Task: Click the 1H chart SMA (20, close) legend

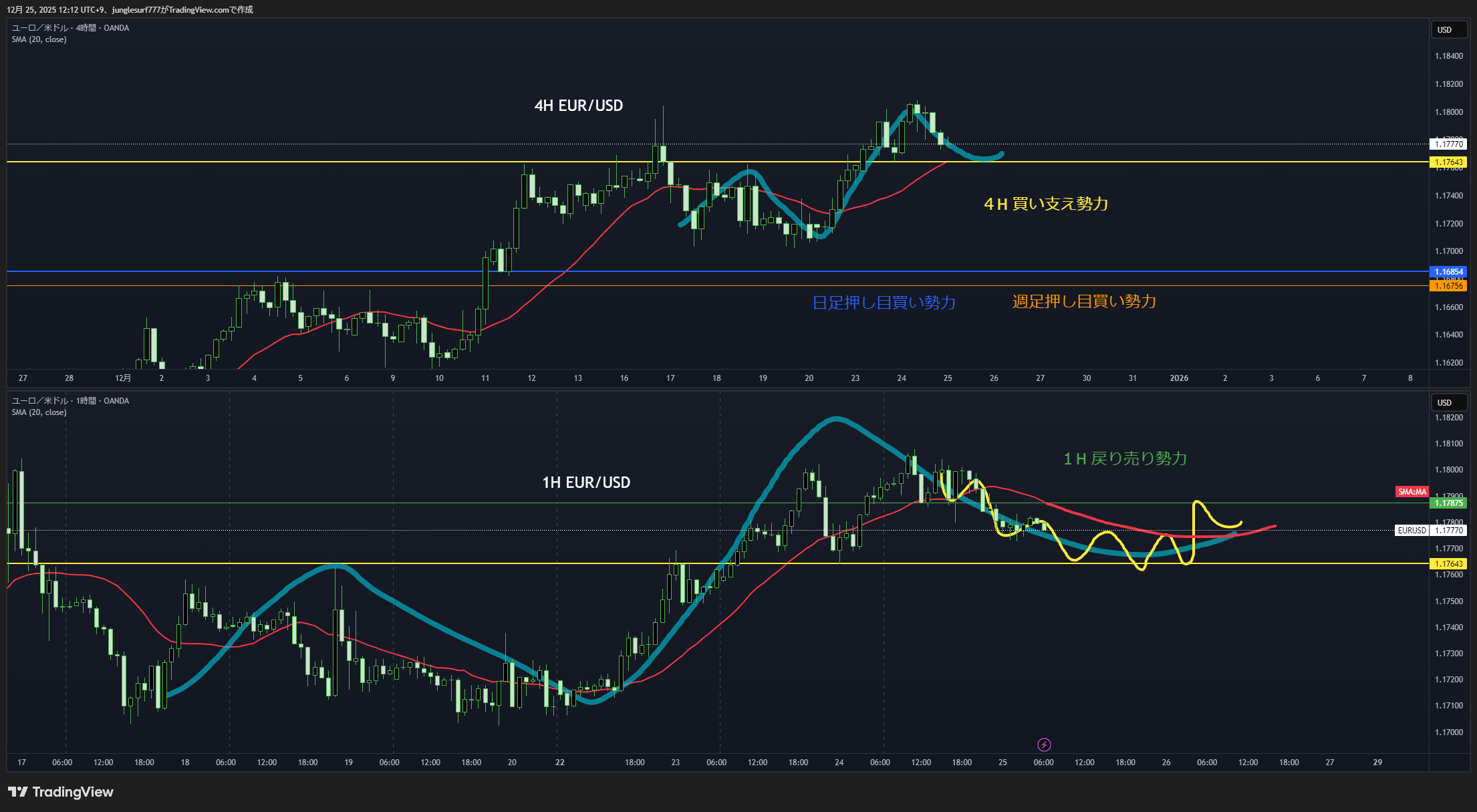Action: (39, 412)
